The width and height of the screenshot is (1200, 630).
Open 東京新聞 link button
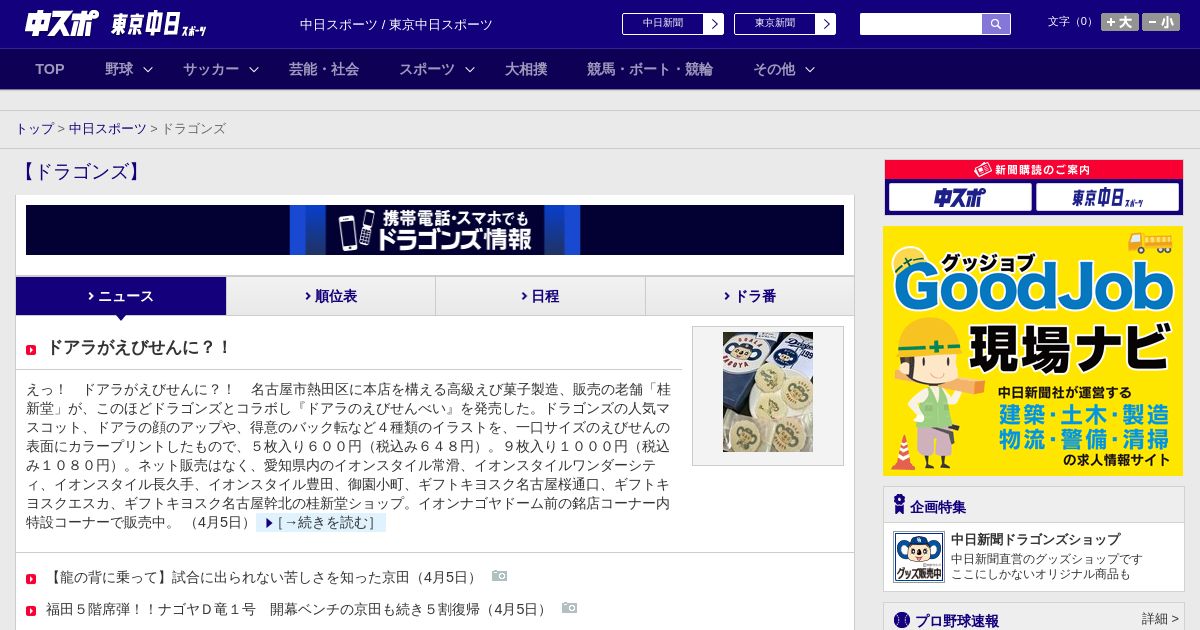pos(775,24)
